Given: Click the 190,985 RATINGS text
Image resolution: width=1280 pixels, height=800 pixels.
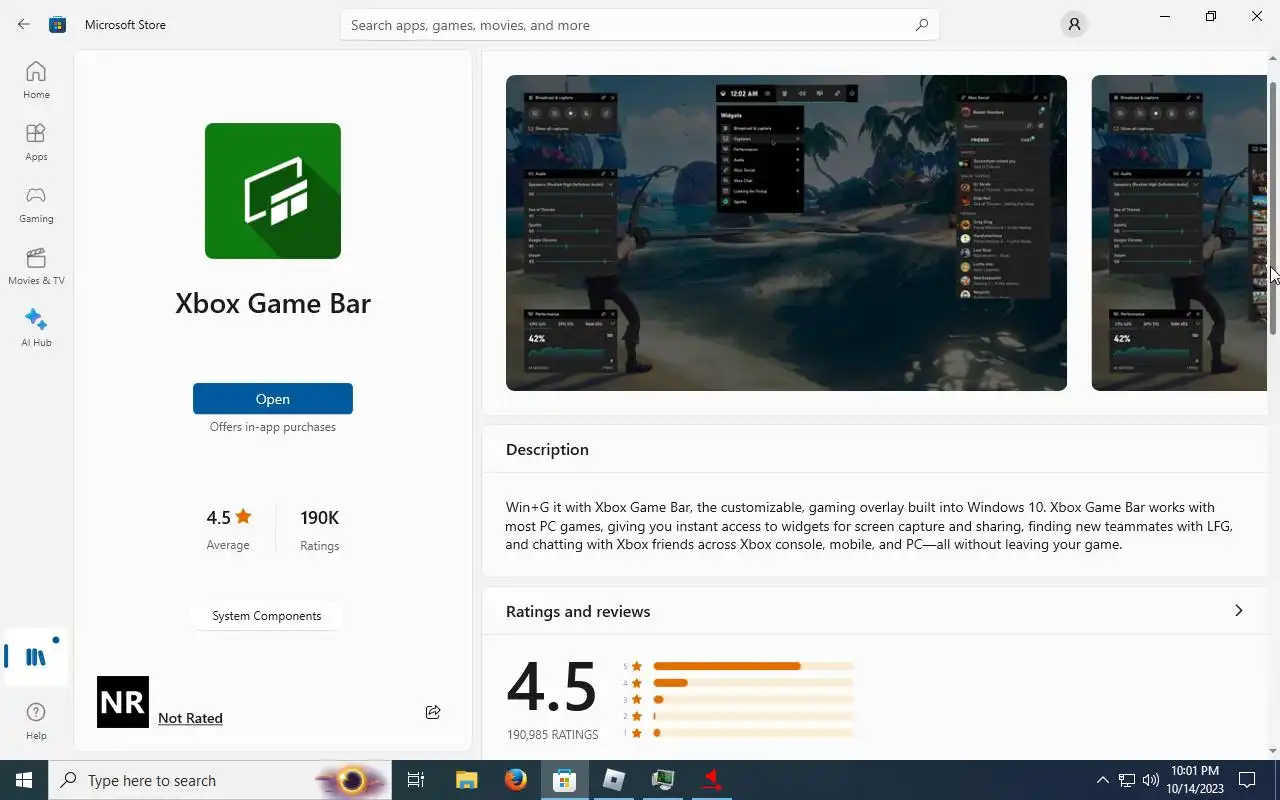Looking at the screenshot, I should [x=552, y=735].
